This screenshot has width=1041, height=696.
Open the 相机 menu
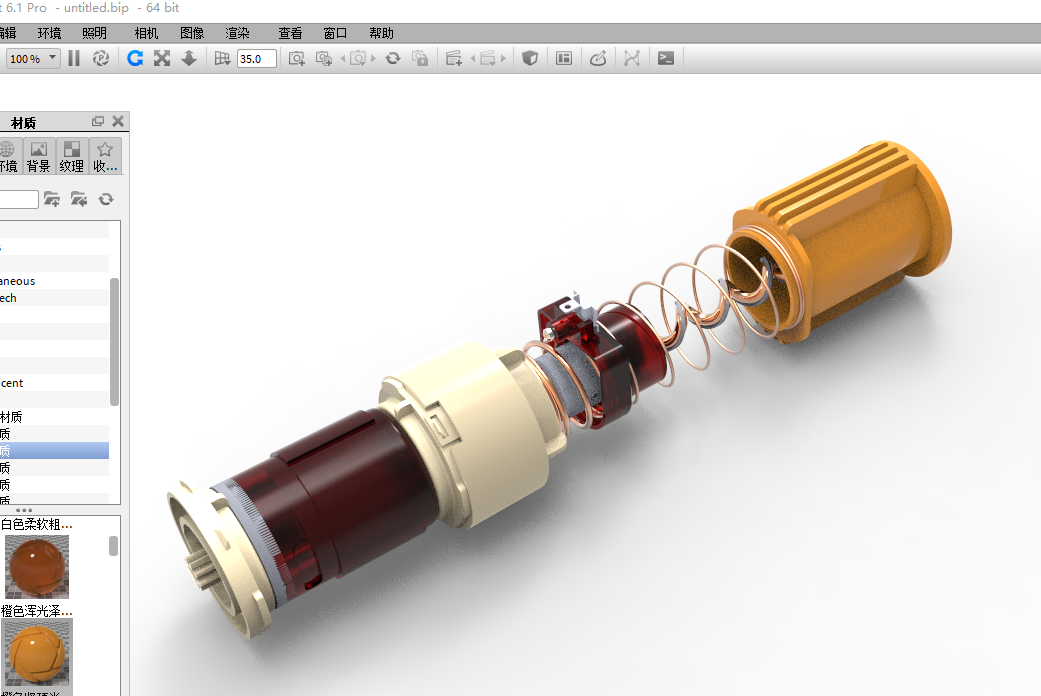click(x=146, y=33)
